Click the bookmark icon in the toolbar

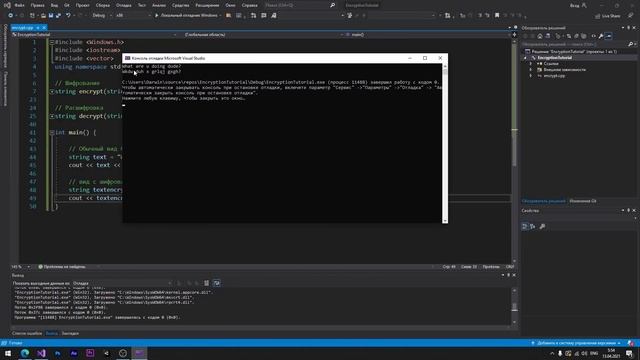tap(497, 16)
